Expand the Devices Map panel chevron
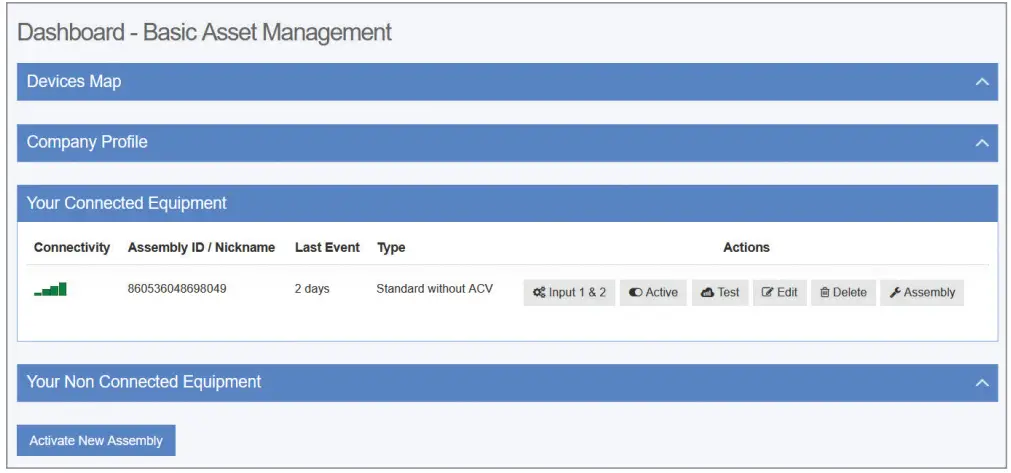This screenshot has height=473, width=1011. (982, 82)
